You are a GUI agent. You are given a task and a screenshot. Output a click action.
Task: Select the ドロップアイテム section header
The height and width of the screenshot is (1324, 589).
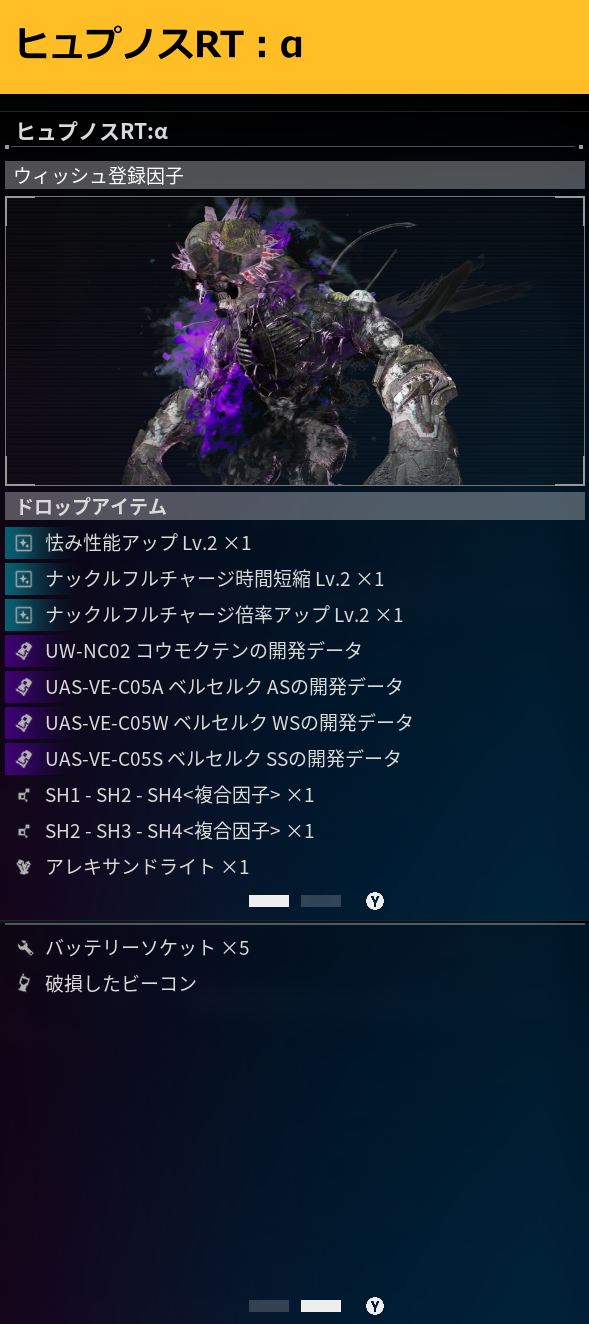(295, 506)
